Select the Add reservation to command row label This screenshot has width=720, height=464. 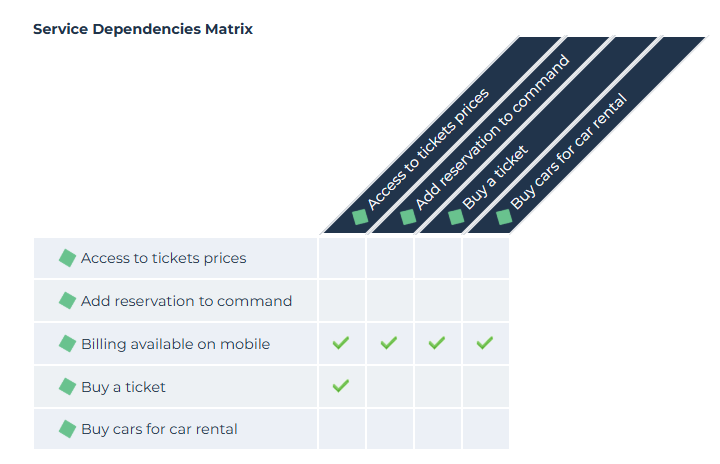click(186, 301)
